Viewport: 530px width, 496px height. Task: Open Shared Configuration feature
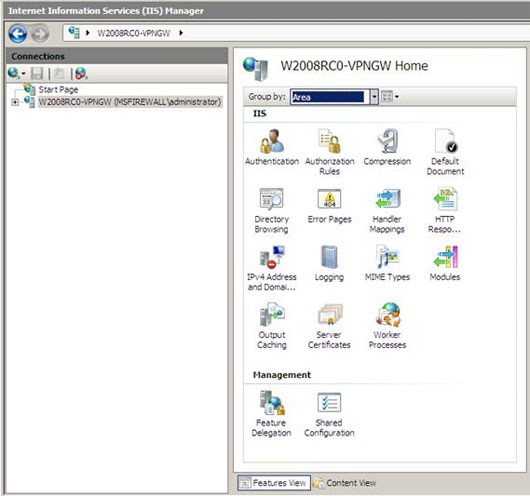click(x=329, y=414)
